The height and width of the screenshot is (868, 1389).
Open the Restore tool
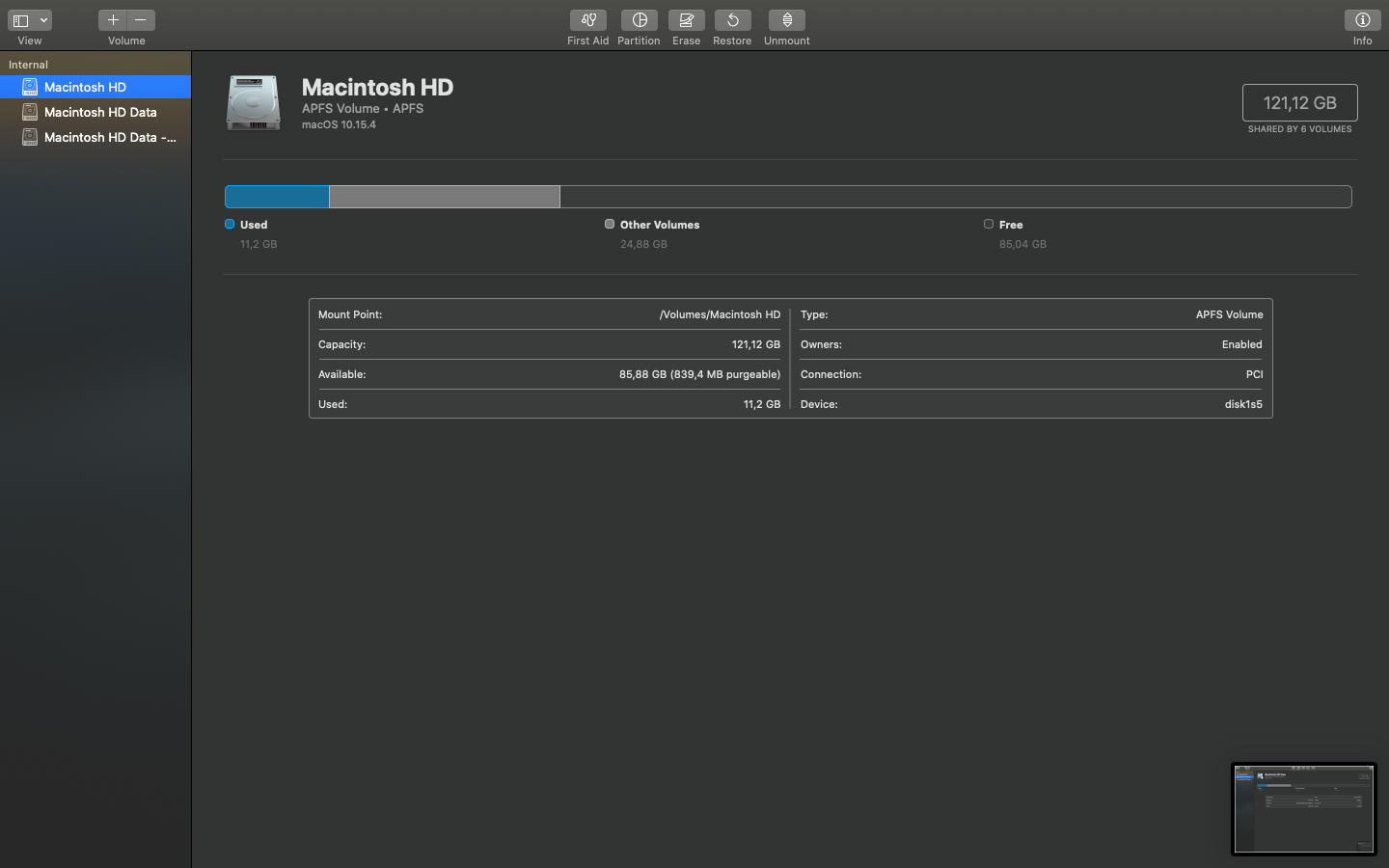732,20
